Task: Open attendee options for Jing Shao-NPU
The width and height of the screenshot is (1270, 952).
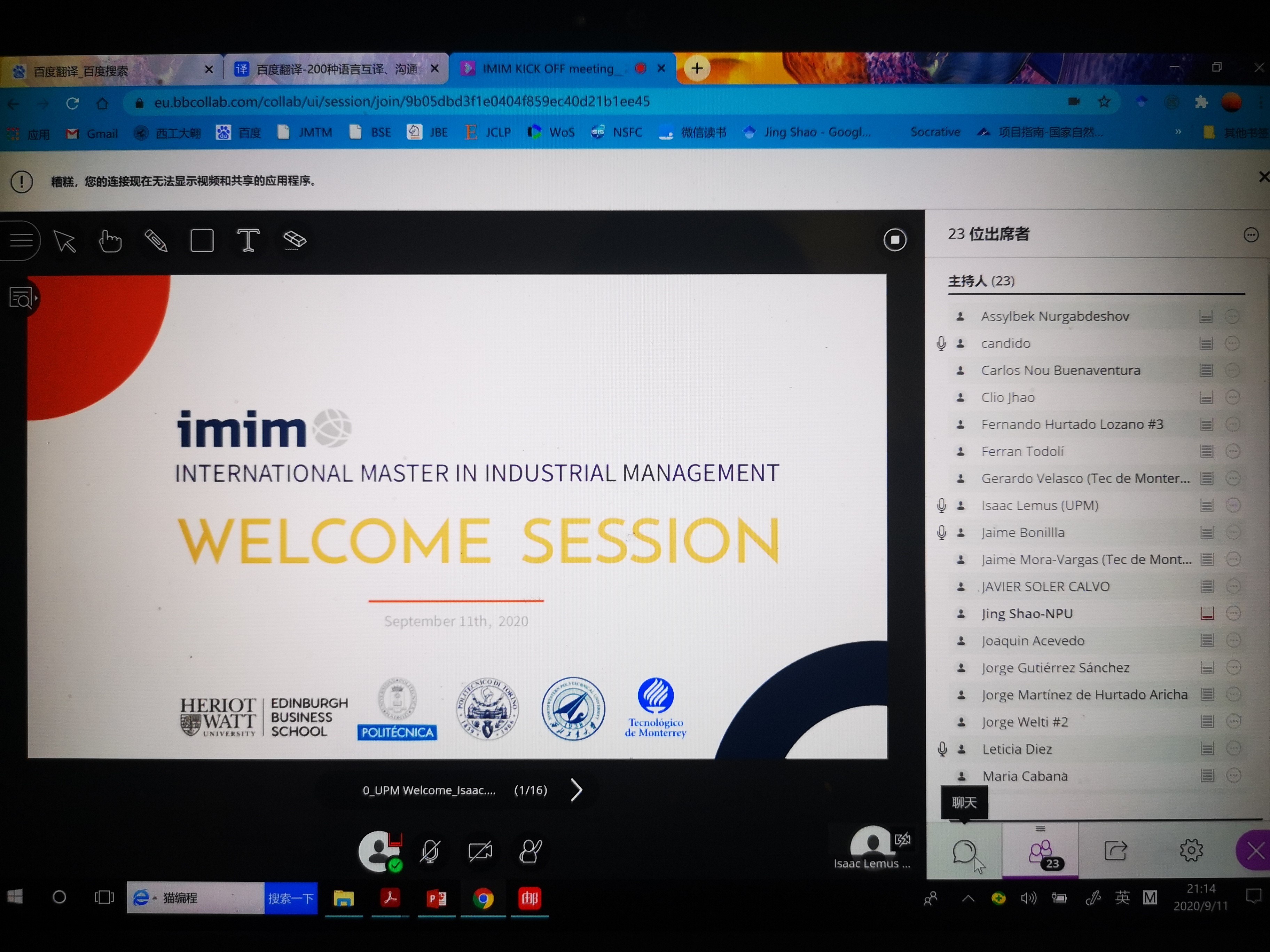Action: pos(1233,613)
